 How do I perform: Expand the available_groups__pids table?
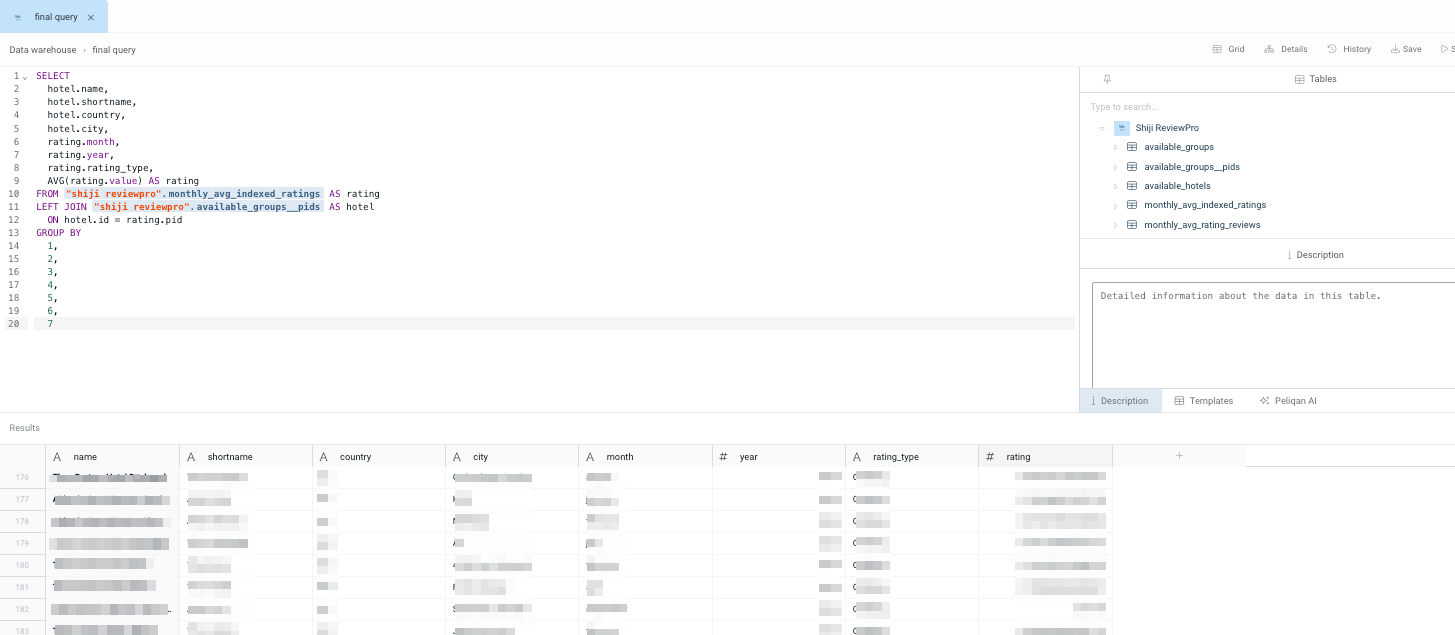click(x=1115, y=167)
